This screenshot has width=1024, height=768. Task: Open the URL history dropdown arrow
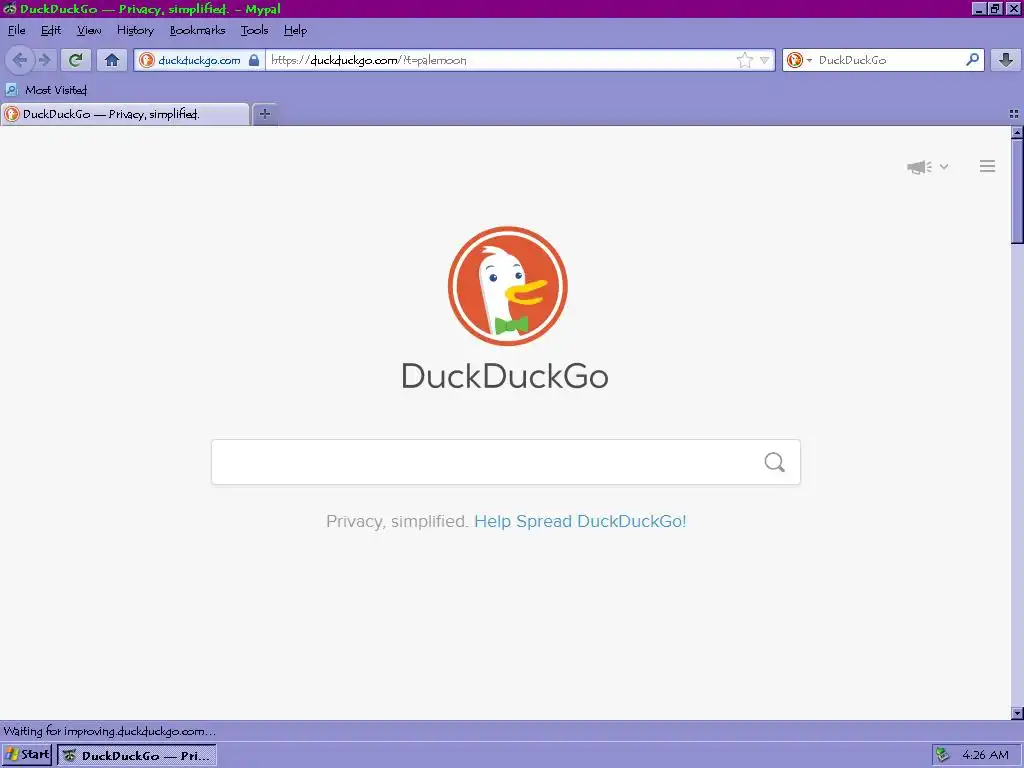[765, 60]
